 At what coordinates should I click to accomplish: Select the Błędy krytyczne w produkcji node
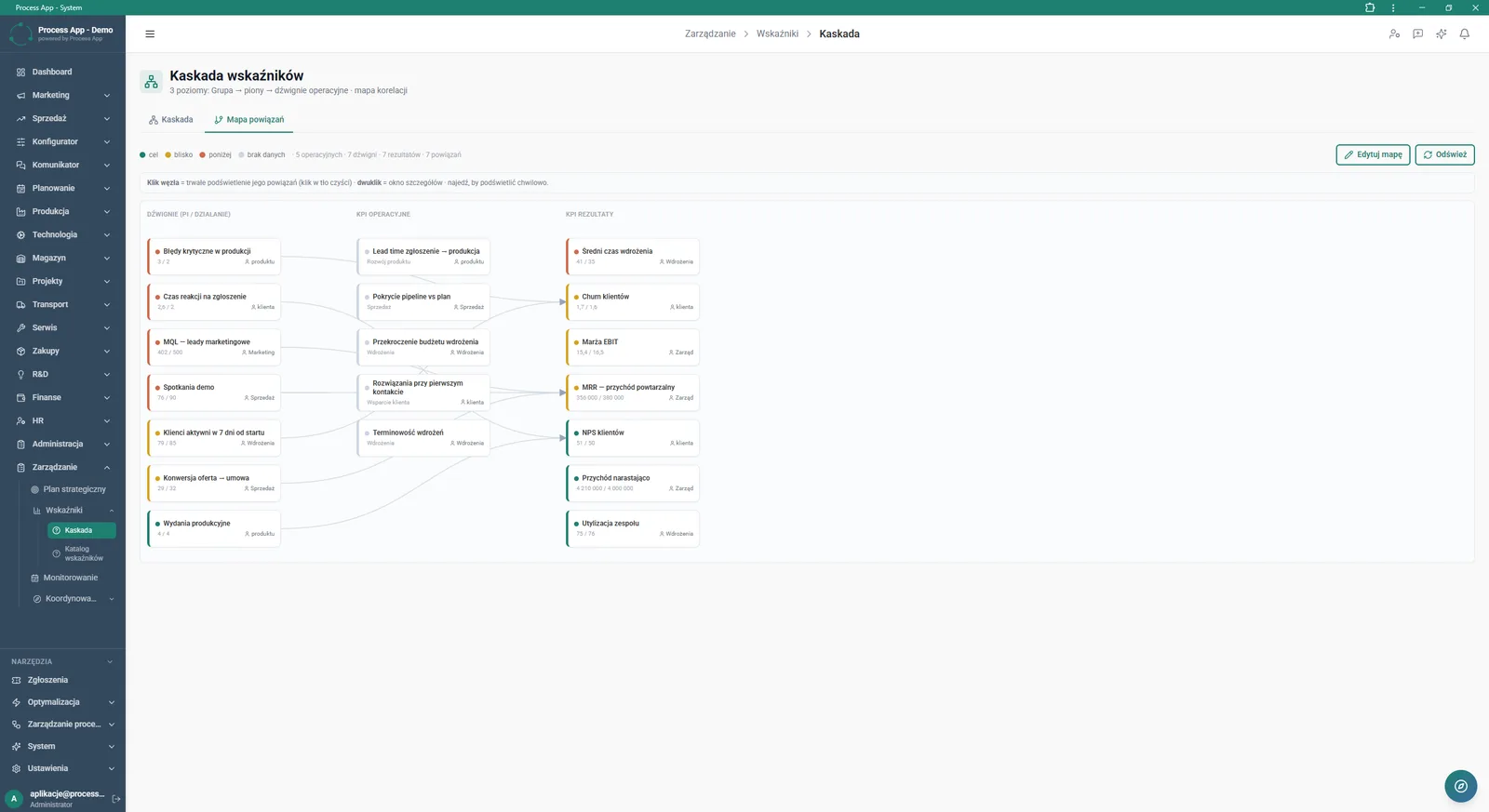tap(214, 256)
